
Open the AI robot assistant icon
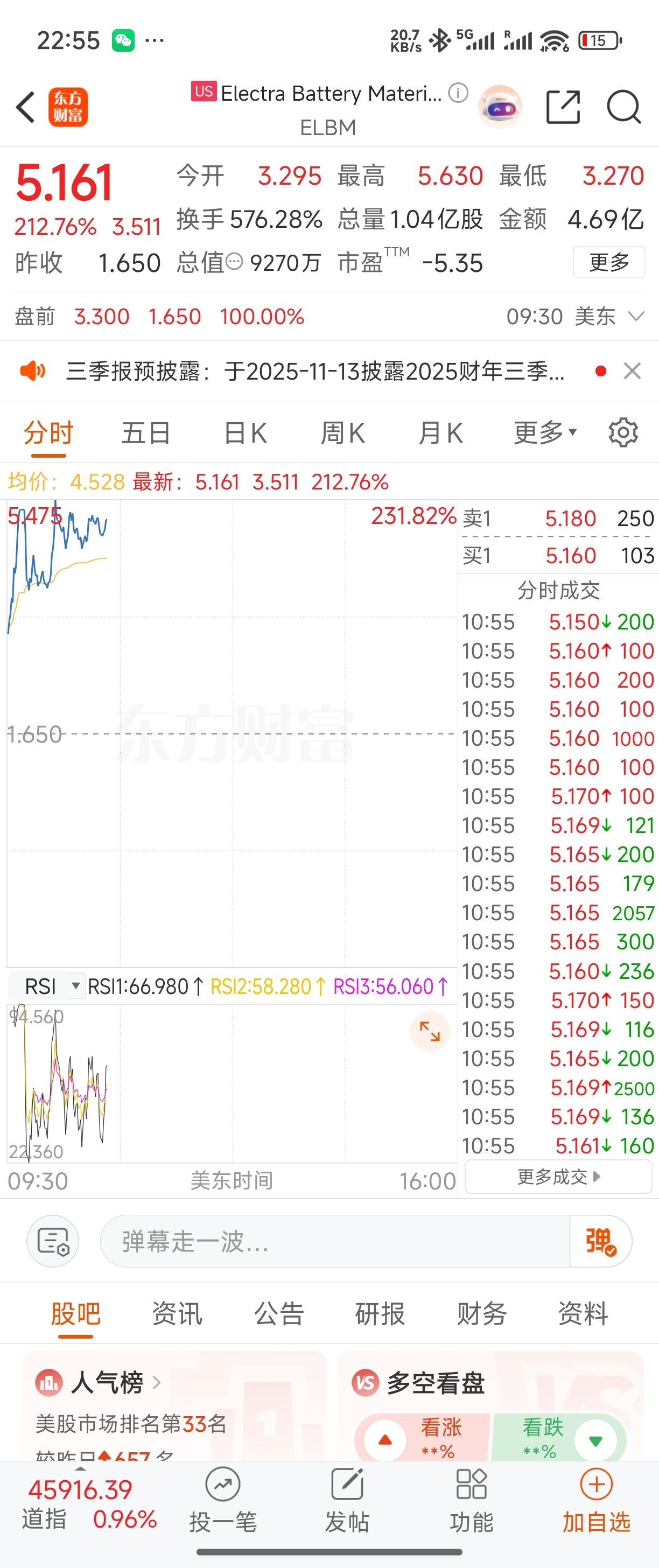coord(500,107)
